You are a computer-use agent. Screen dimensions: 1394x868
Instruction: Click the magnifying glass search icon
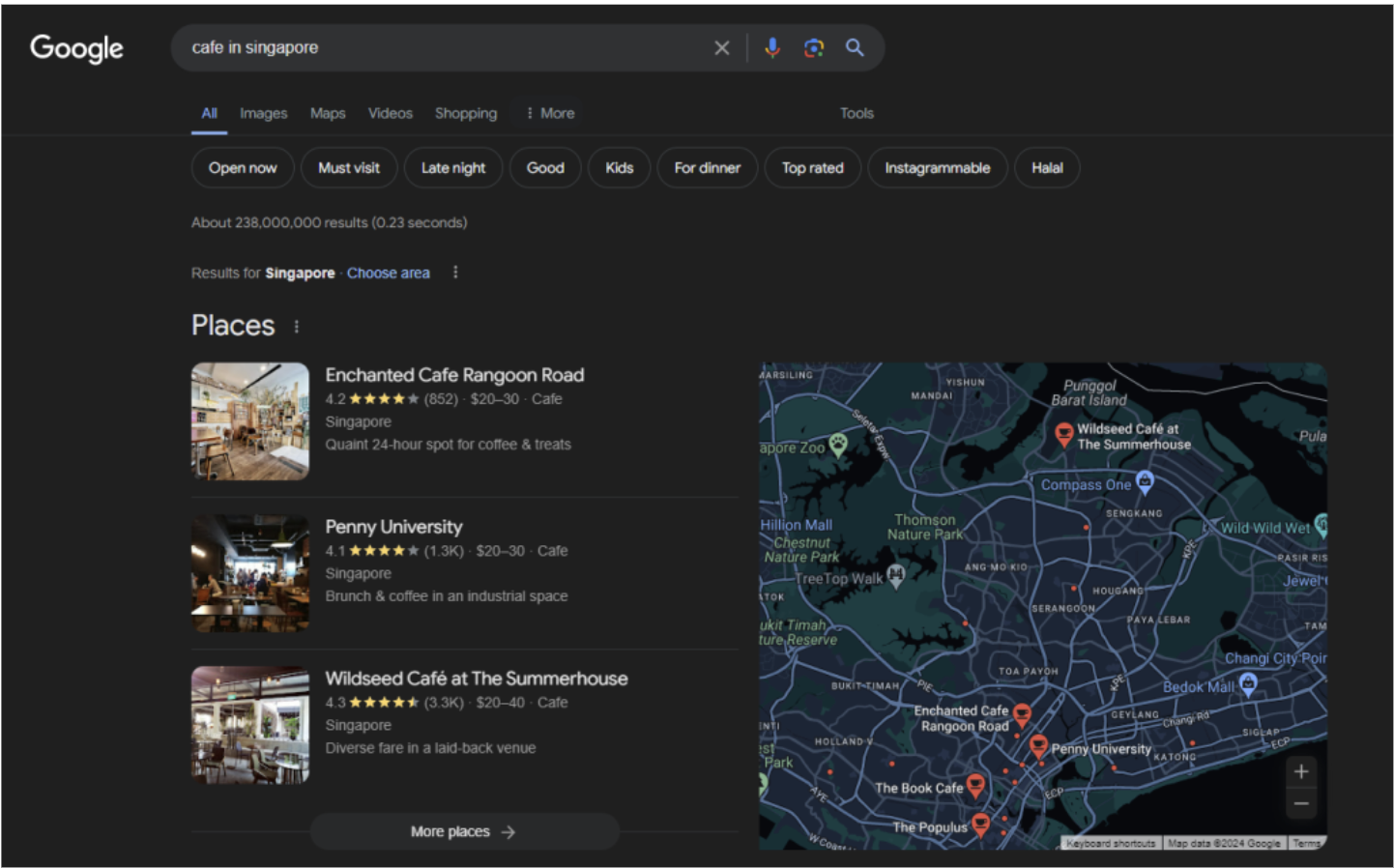coord(855,48)
